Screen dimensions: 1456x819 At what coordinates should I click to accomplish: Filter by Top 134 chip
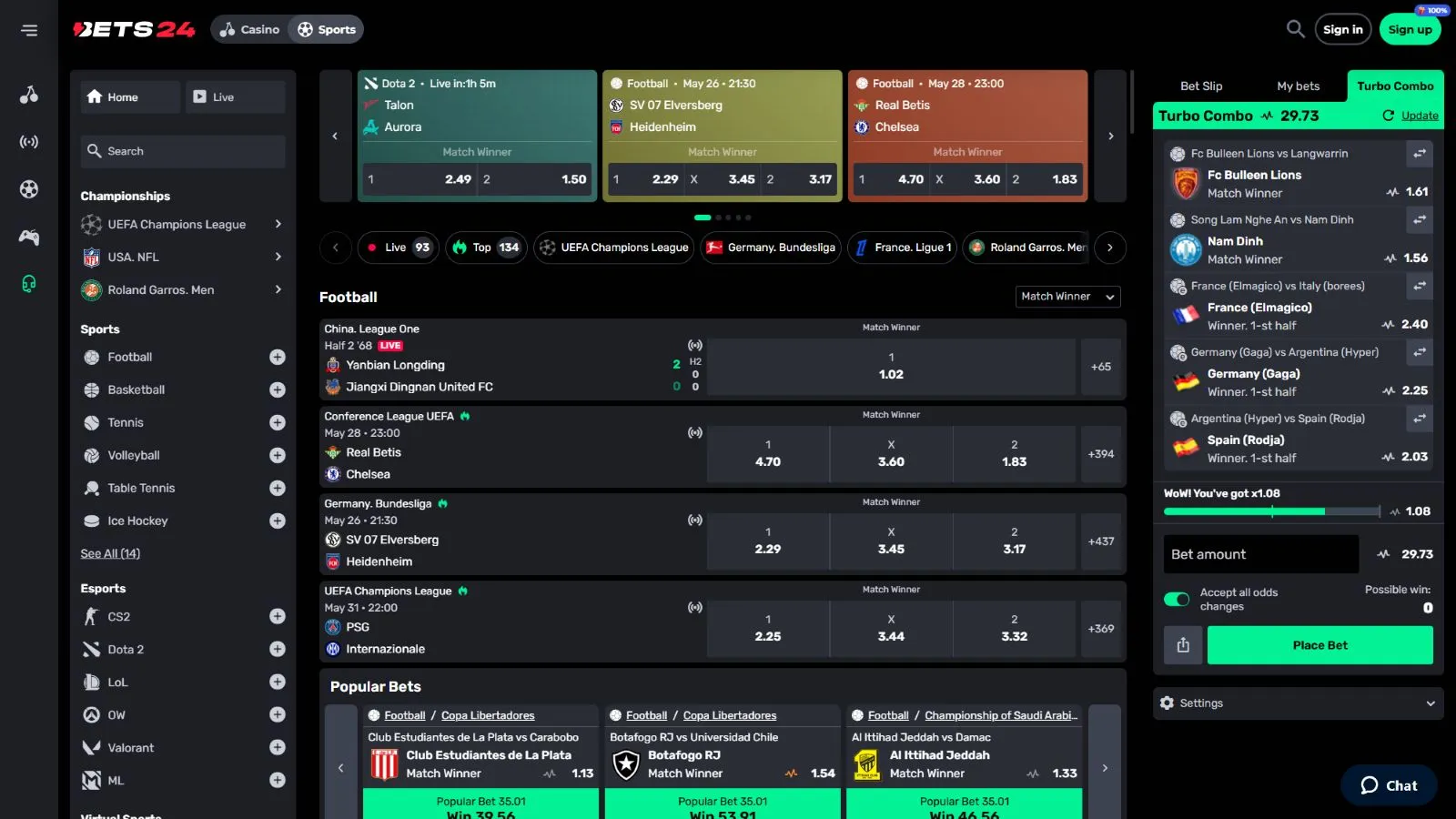click(486, 248)
